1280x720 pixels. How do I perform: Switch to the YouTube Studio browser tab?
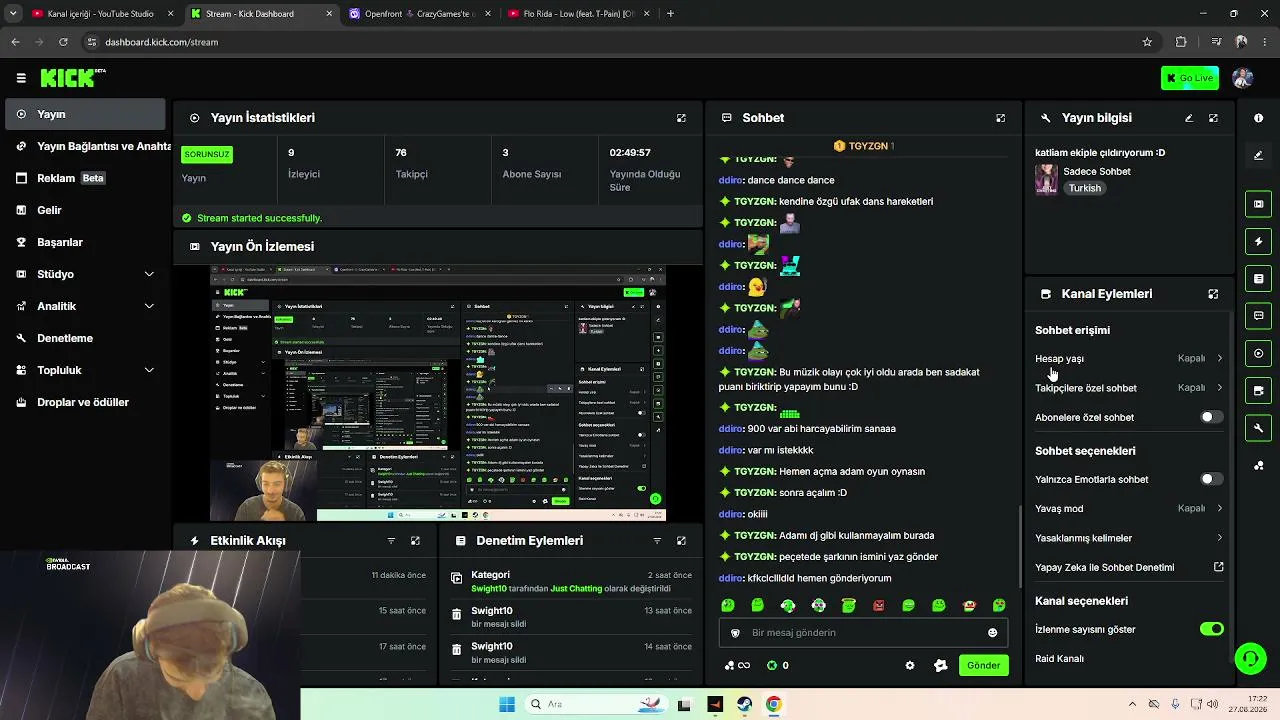[103, 14]
